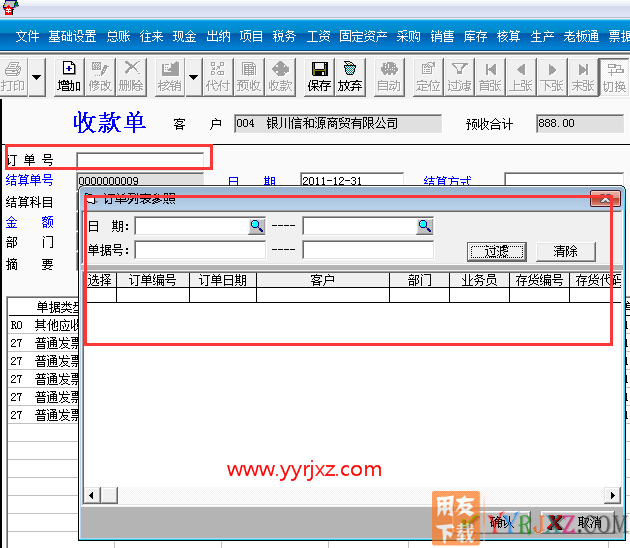Click the 打印 print toolbar icon
This screenshot has width=630, height=548.
tap(13, 77)
